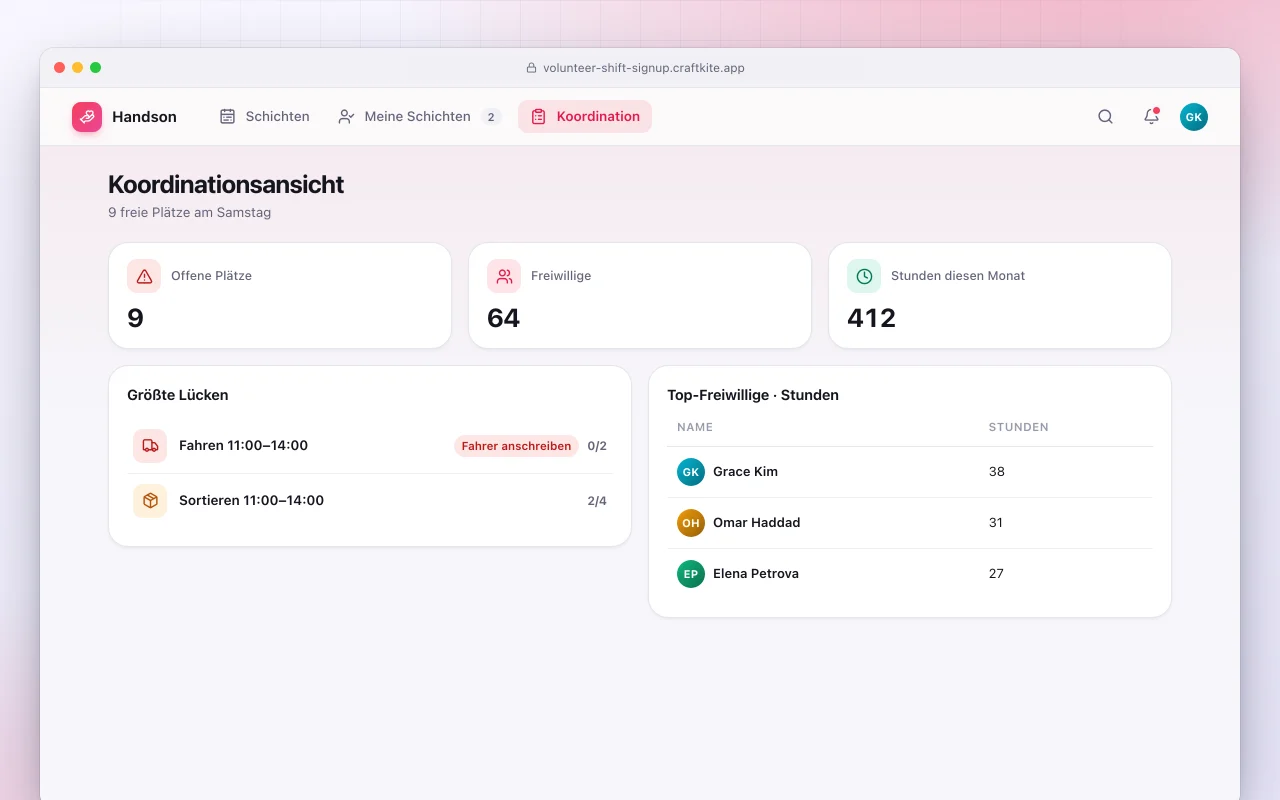Click the name Elena Petrova
The width and height of the screenshot is (1280, 800).
[755, 574]
